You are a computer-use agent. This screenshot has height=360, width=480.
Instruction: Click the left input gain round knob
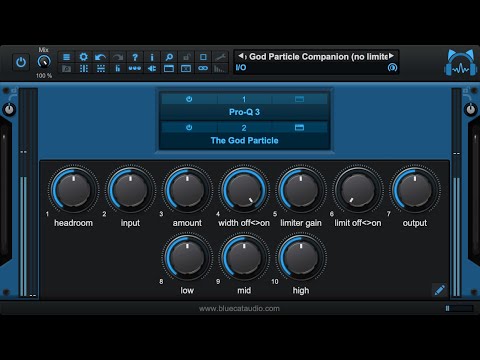(x=9, y=109)
